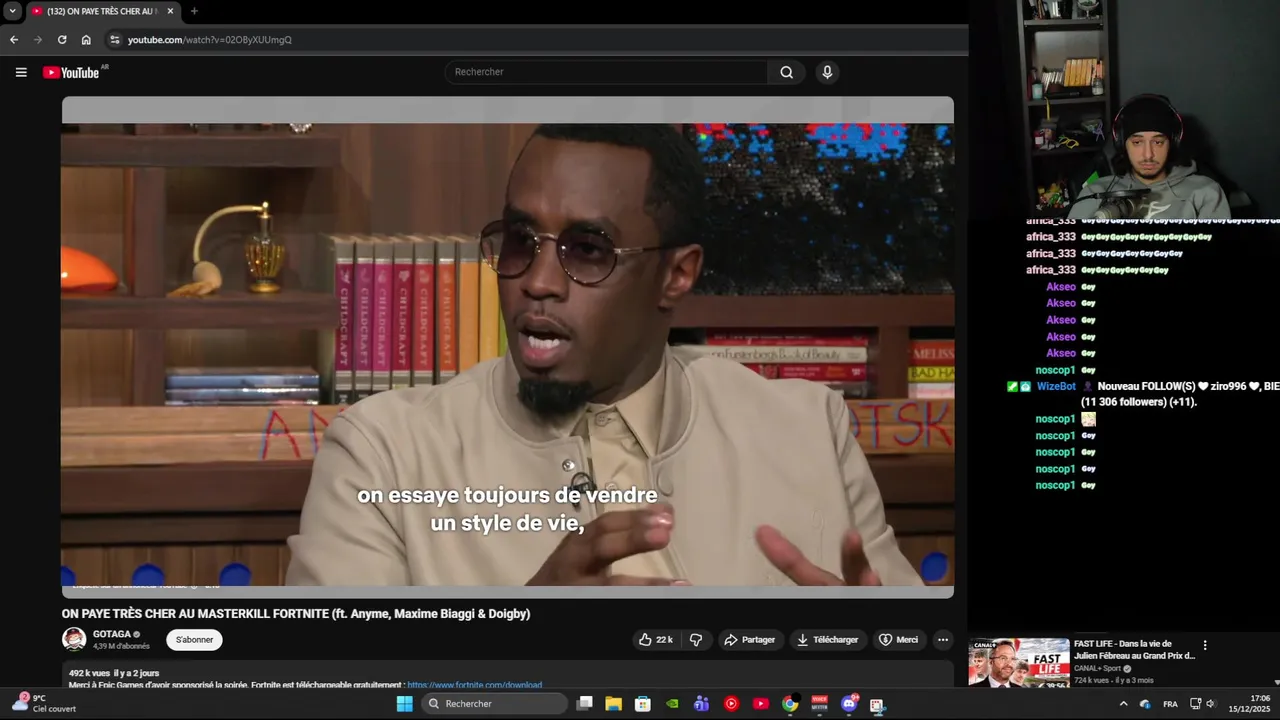Open more actions three-dot menu under video
The image size is (1280, 720).
pyautogui.click(x=942, y=640)
